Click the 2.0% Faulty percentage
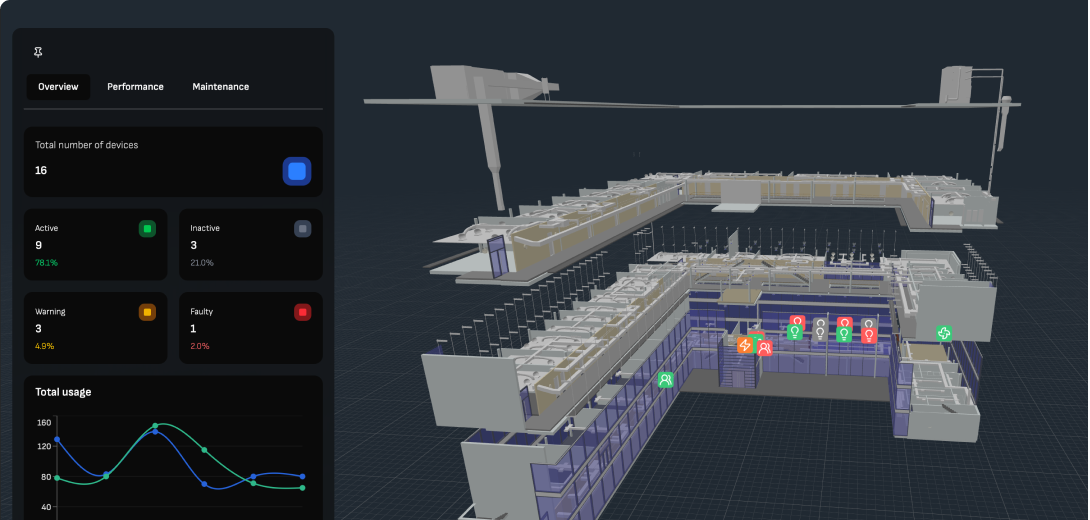The height and width of the screenshot is (520, 1090). pyautogui.click(x=200, y=346)
